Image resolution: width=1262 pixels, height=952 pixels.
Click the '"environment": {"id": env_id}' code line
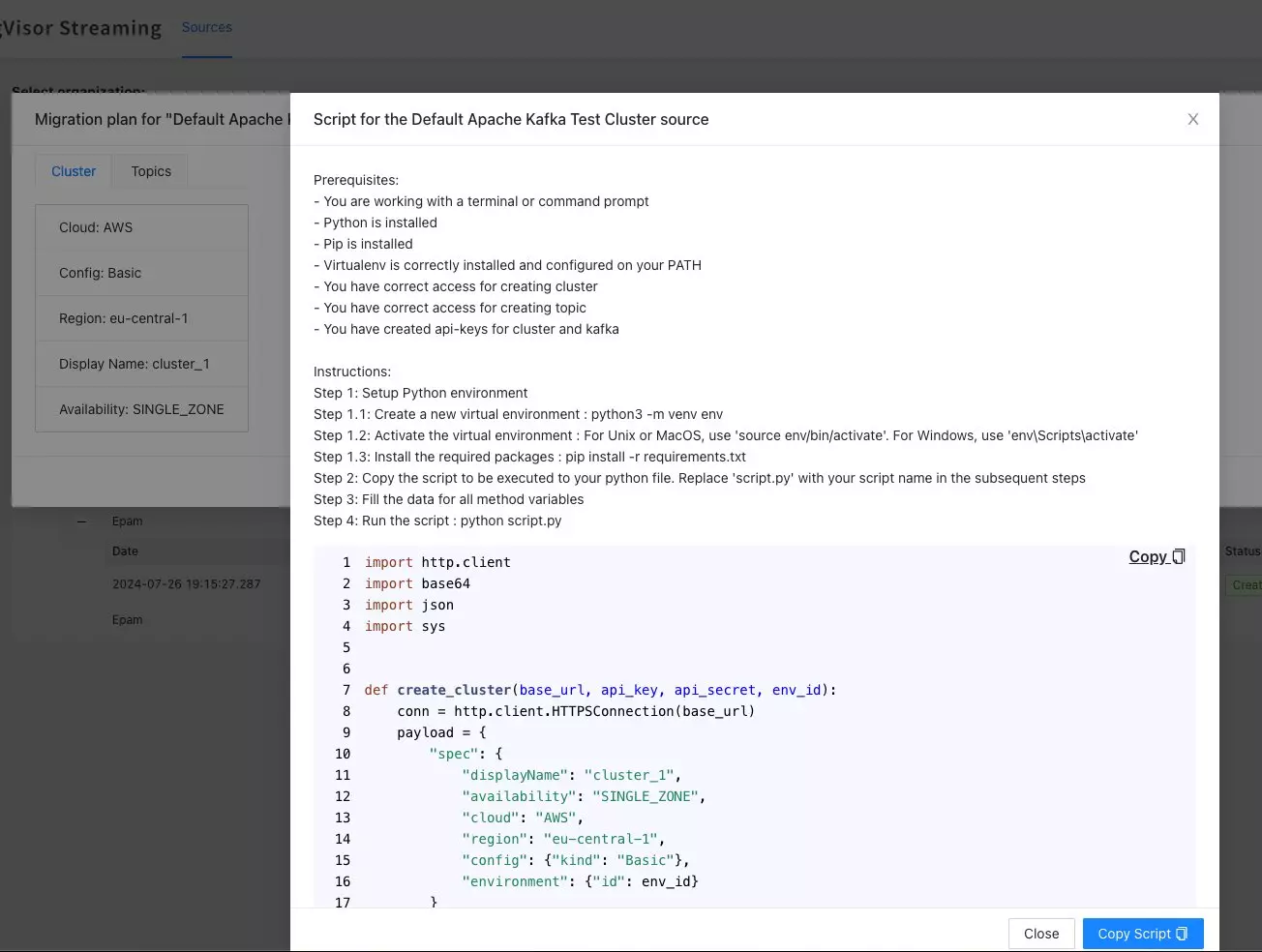point(580,881)
